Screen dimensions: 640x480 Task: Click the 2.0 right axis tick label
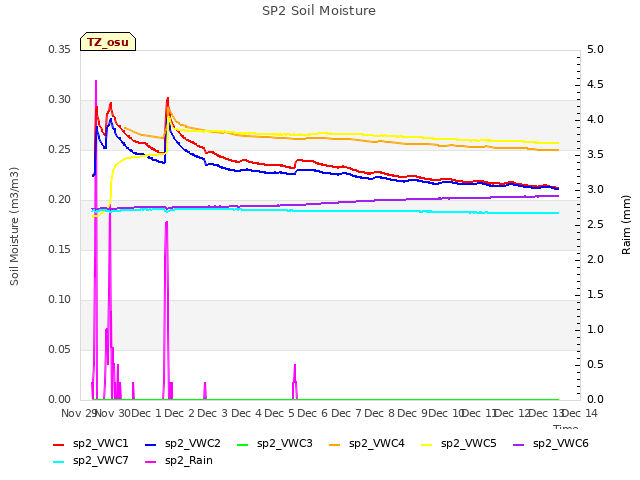point(595,260)
